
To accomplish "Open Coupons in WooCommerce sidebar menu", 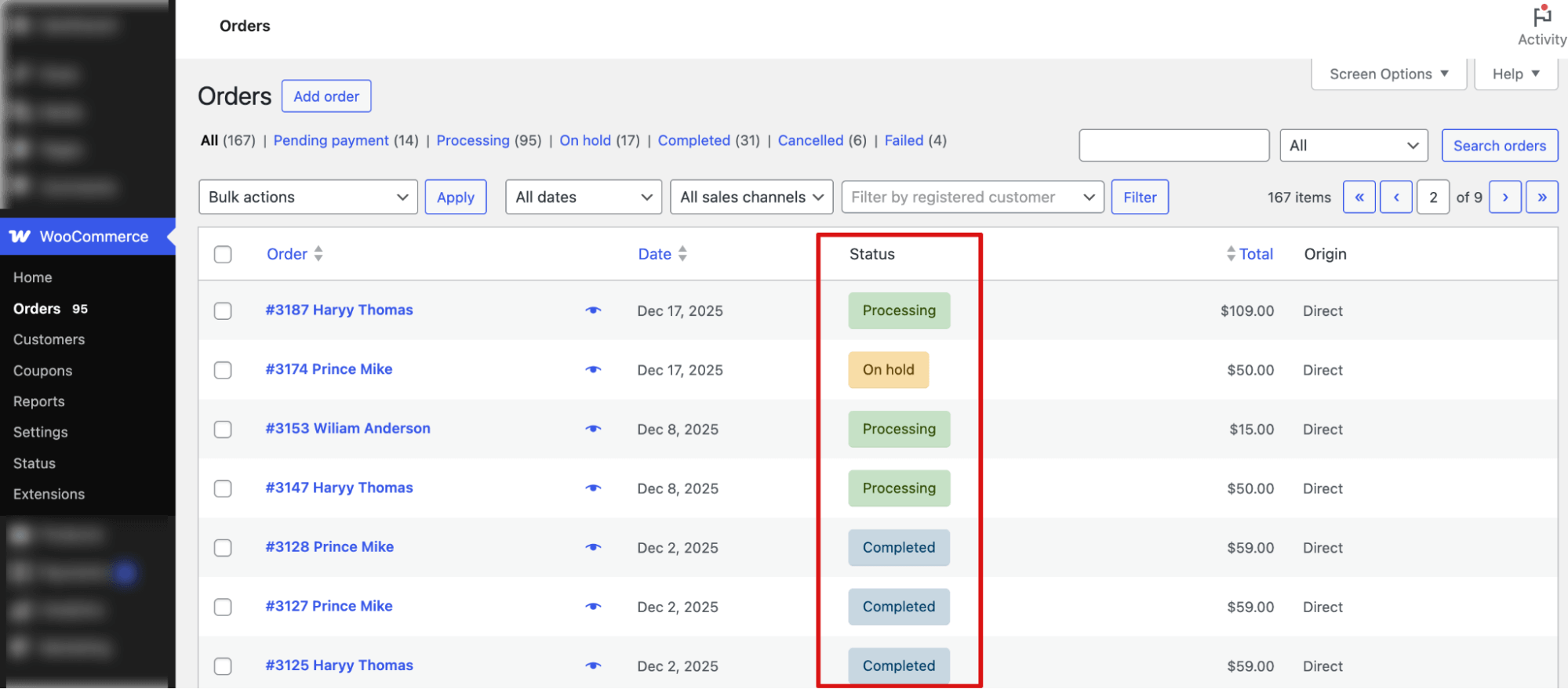I will click(x=42, y=371).
